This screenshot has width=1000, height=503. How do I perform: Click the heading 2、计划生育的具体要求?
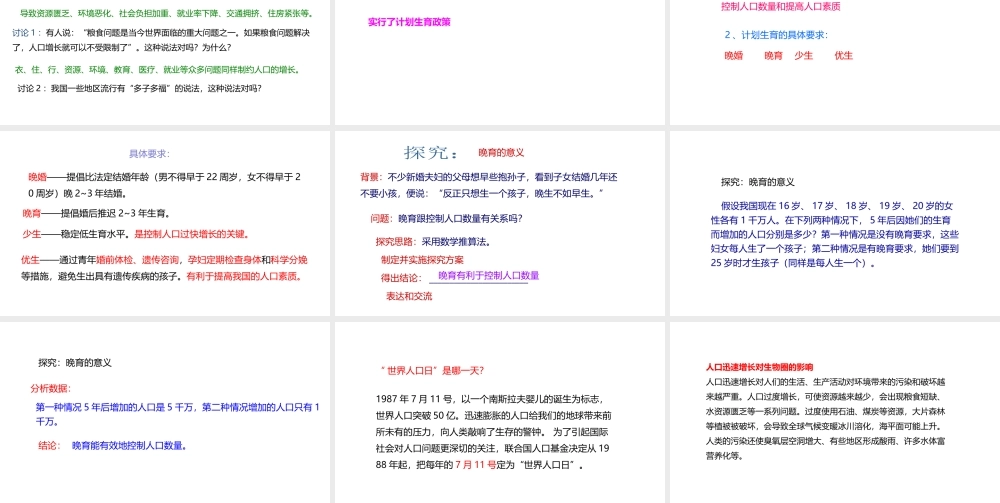tap(776, 35)
